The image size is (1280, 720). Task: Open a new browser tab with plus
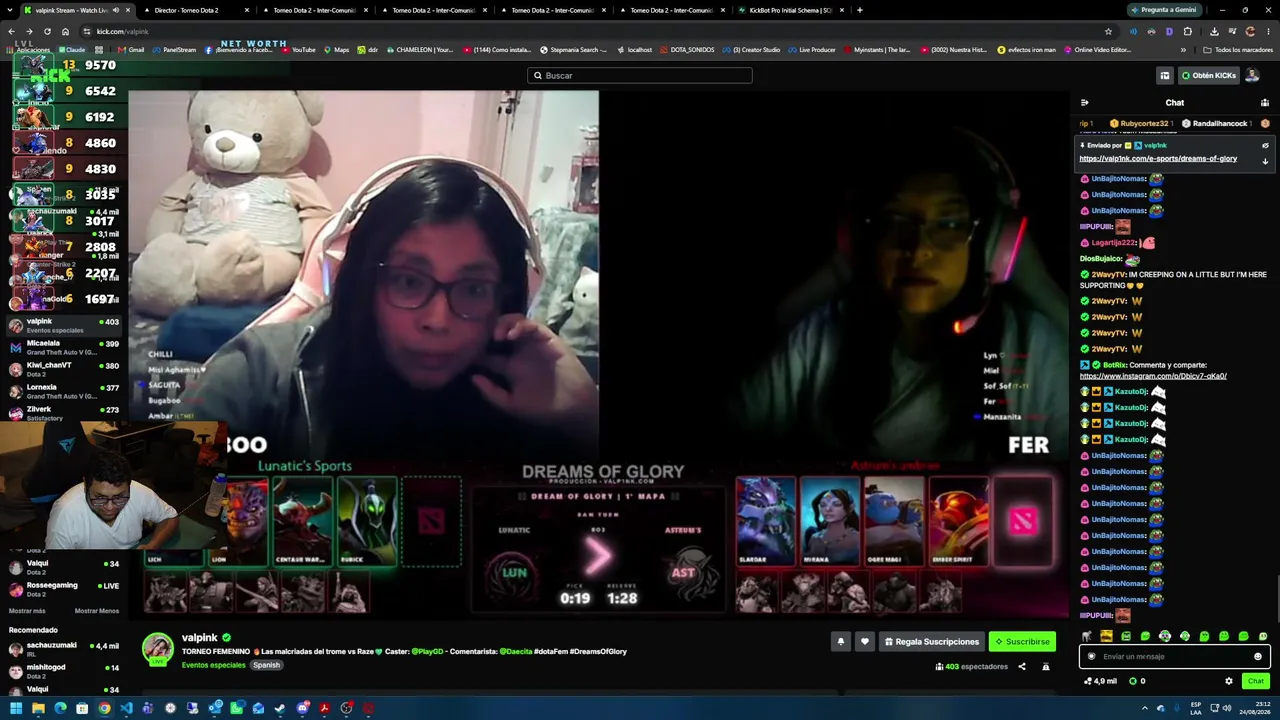(x=859, y=10)
